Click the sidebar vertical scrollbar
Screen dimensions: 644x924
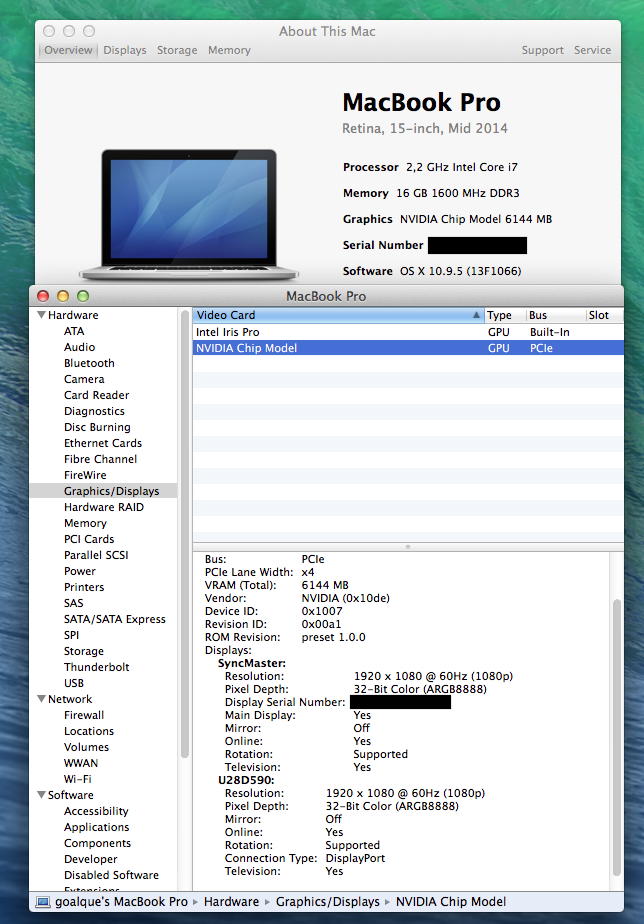184,534
